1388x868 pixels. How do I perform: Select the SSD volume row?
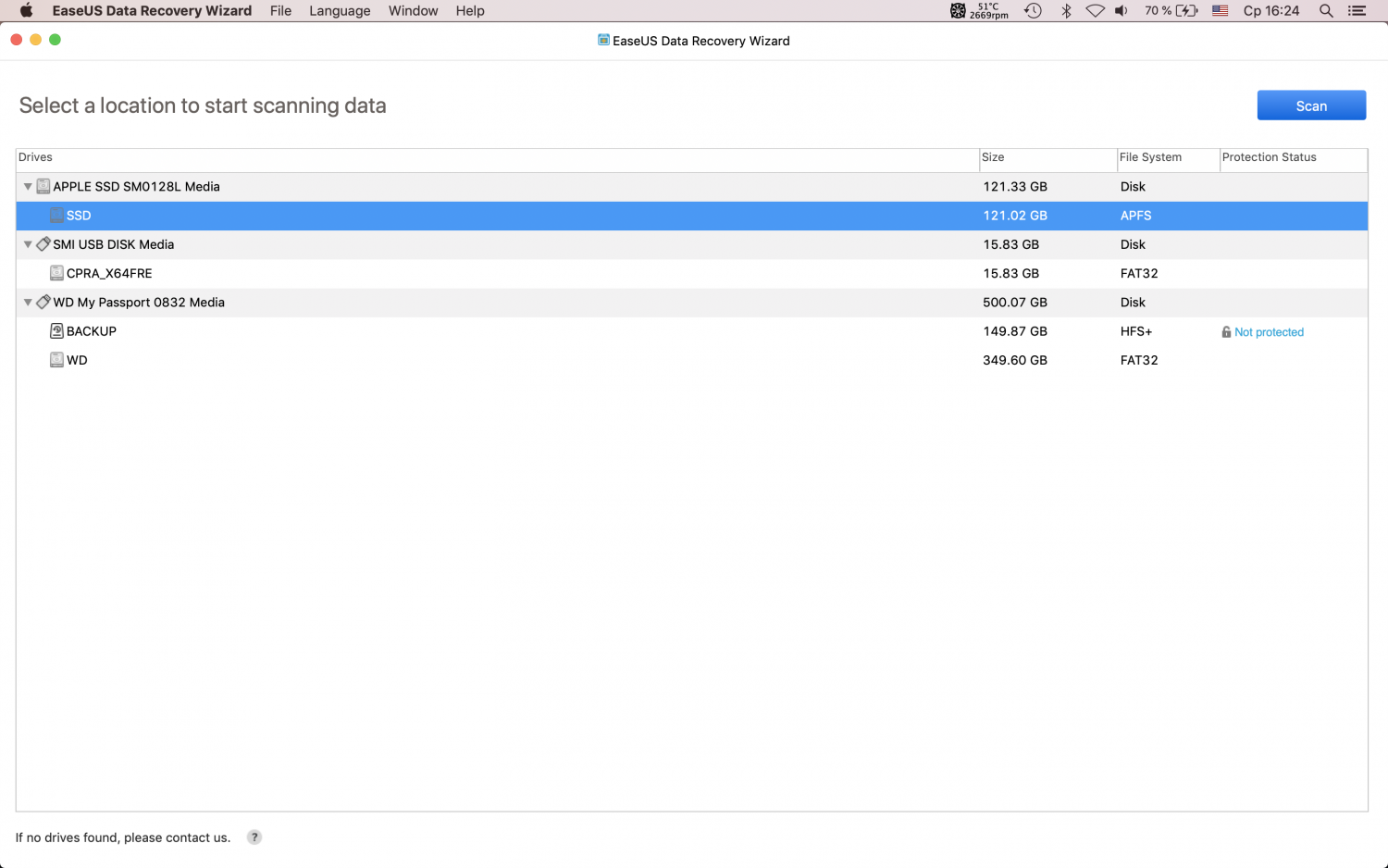pyautogui.click(x=692, y=216)
